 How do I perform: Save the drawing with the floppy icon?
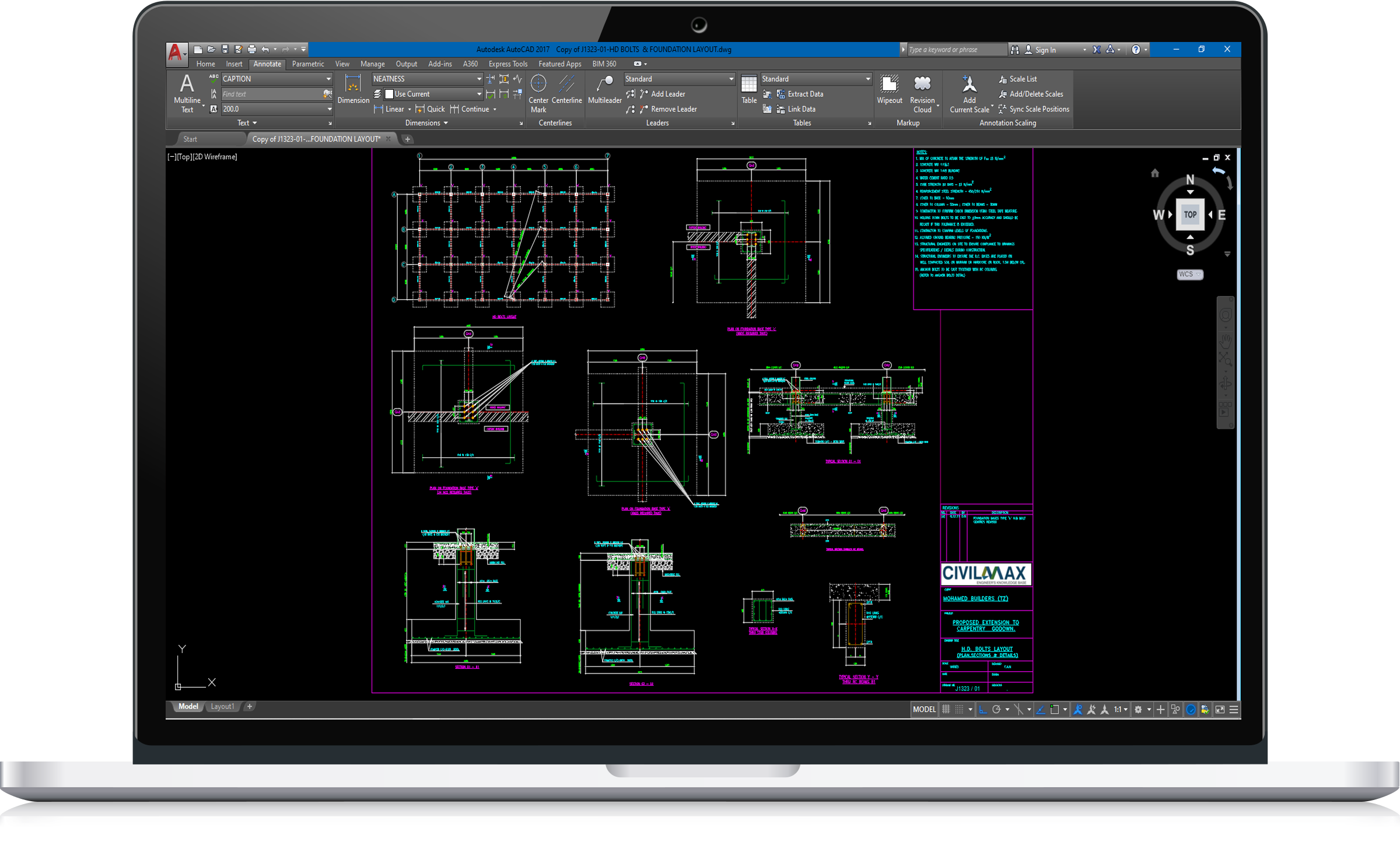coord(225,50)
